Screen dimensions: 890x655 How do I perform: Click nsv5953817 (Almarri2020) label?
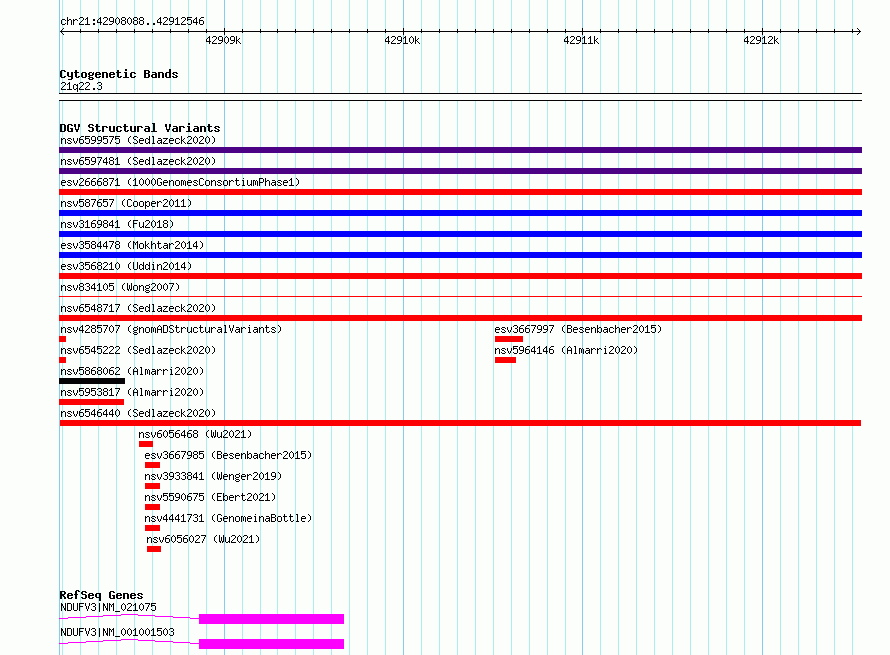(x=132, y=392)
